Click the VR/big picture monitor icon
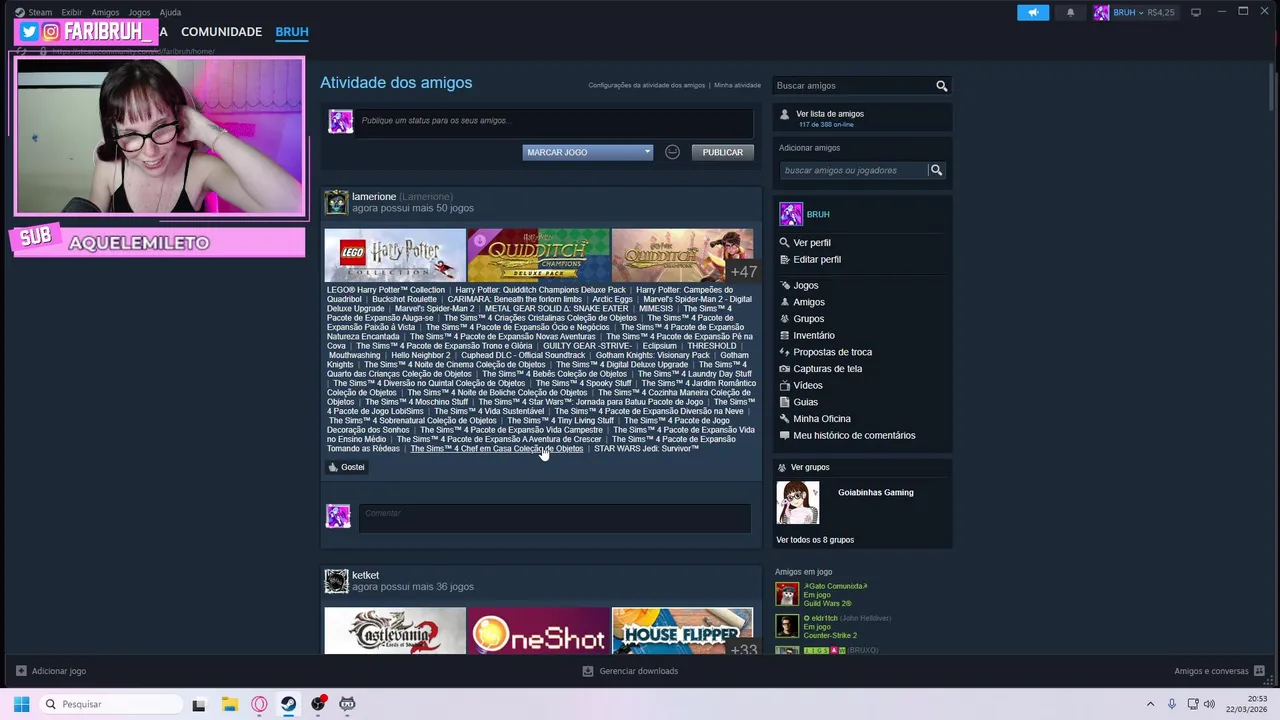This screenshot has height=720, width=1280. 1195,13
